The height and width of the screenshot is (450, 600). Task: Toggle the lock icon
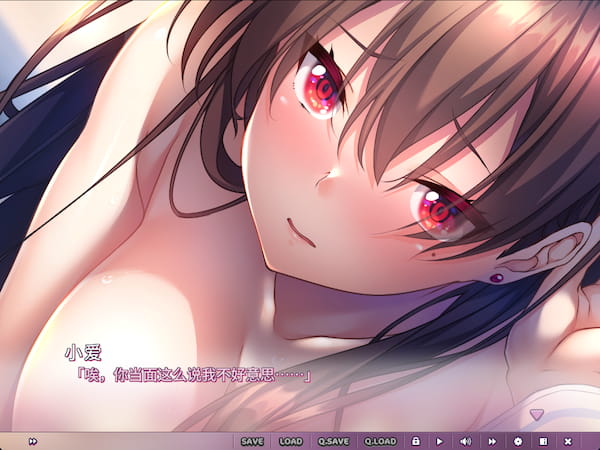point(416,441)
